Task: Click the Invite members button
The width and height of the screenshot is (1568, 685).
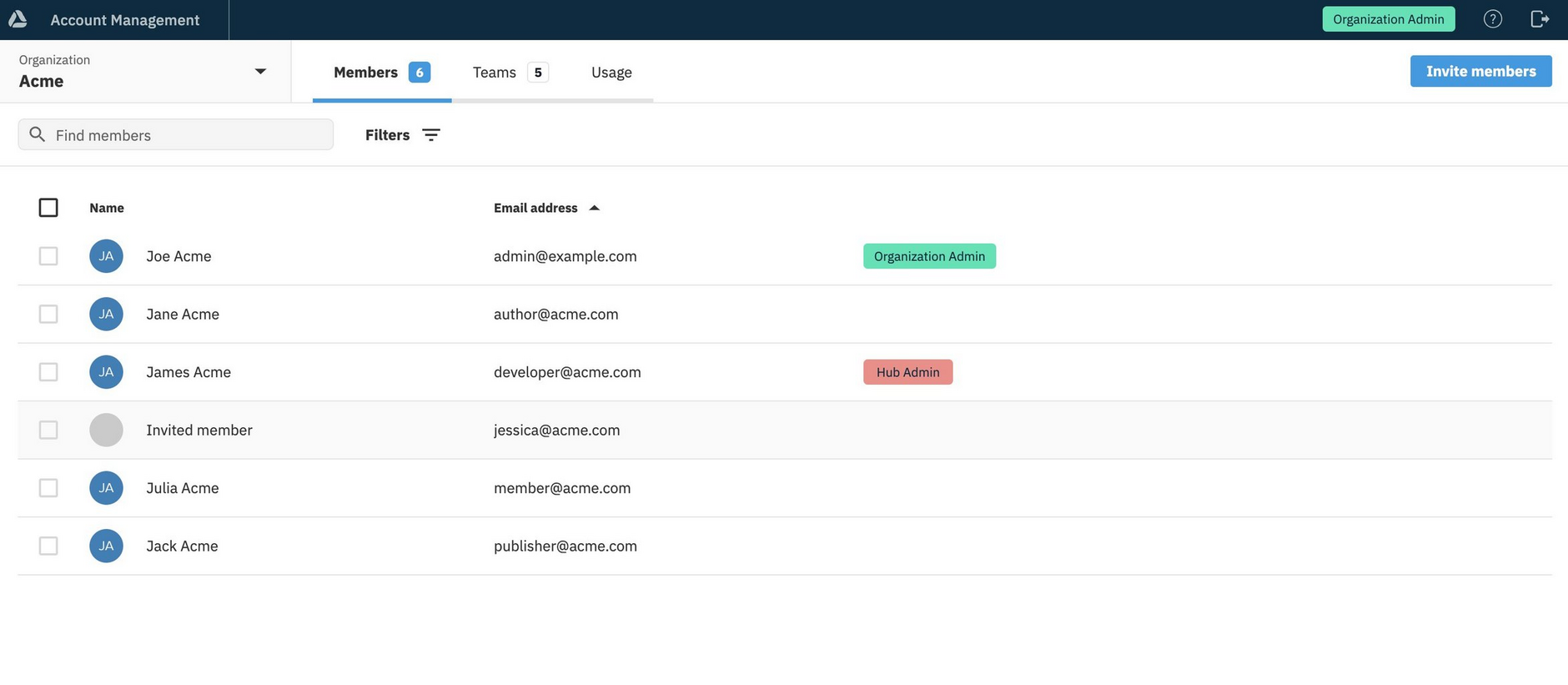Action: click(1480, 71)
